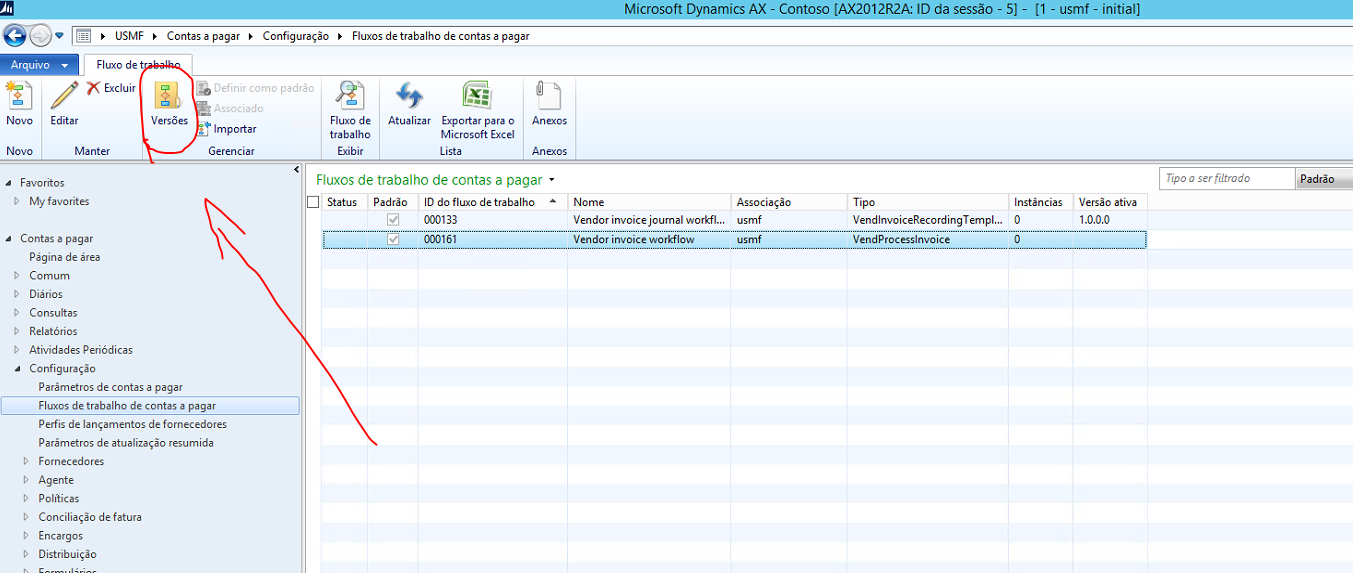The height and width of the screenshot is (573, 1353).
Task: Expand Distribuição node
Action: tap(26, 554)
